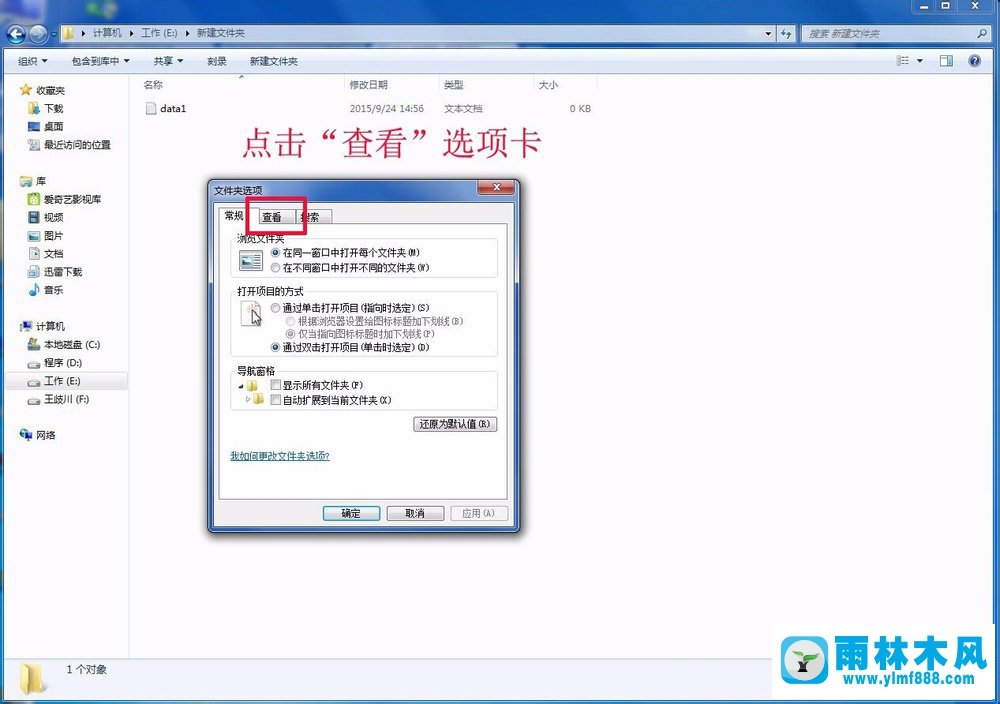1000x704 pixels.
Task: Expand path arrow after Computer breadcrumb
Action: pos(132,33)
